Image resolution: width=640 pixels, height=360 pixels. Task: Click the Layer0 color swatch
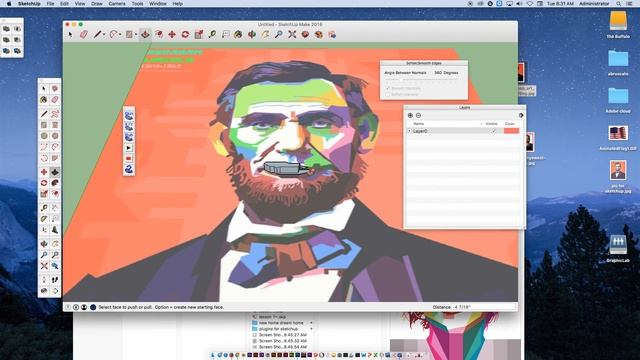(x=511, y=131)
